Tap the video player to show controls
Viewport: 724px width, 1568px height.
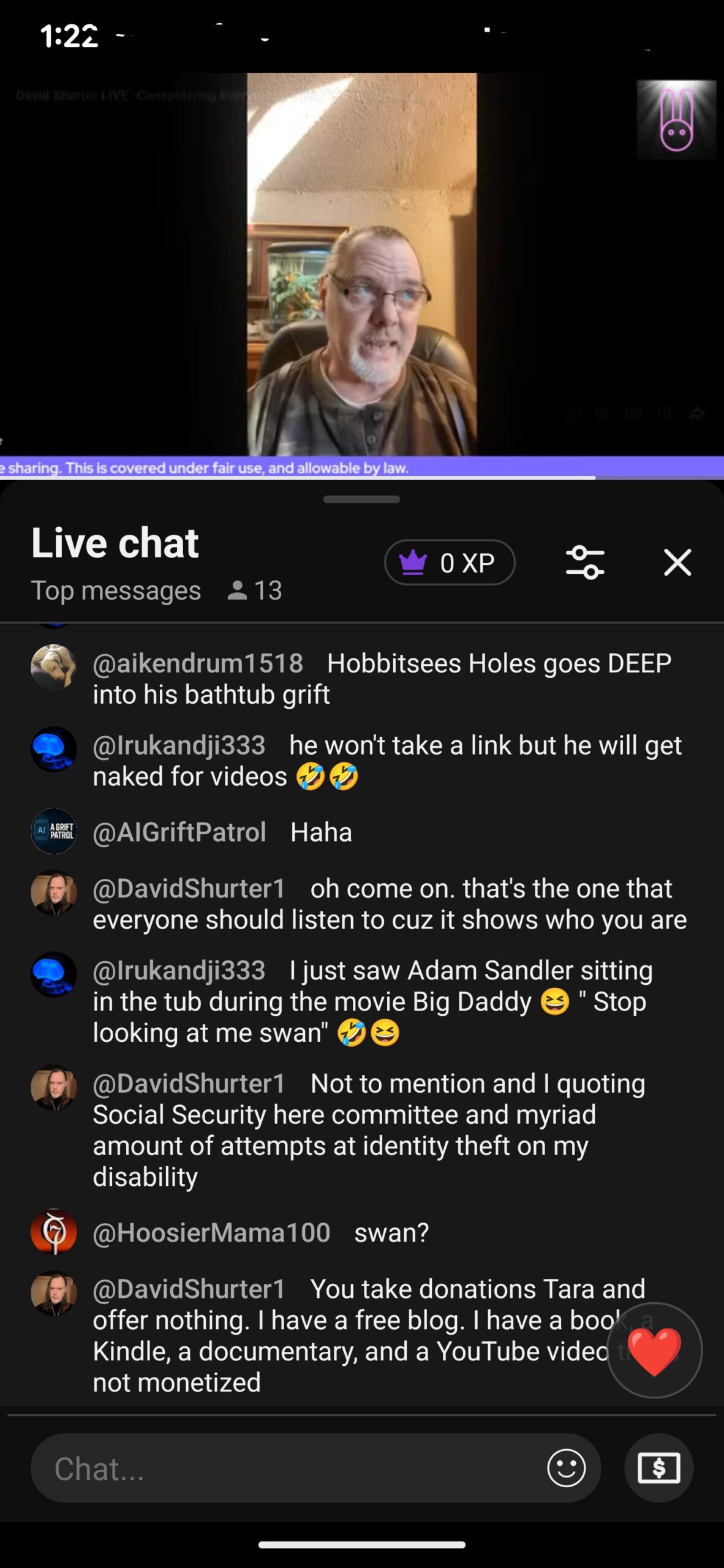pyautogui.click(x=361, y=263)
